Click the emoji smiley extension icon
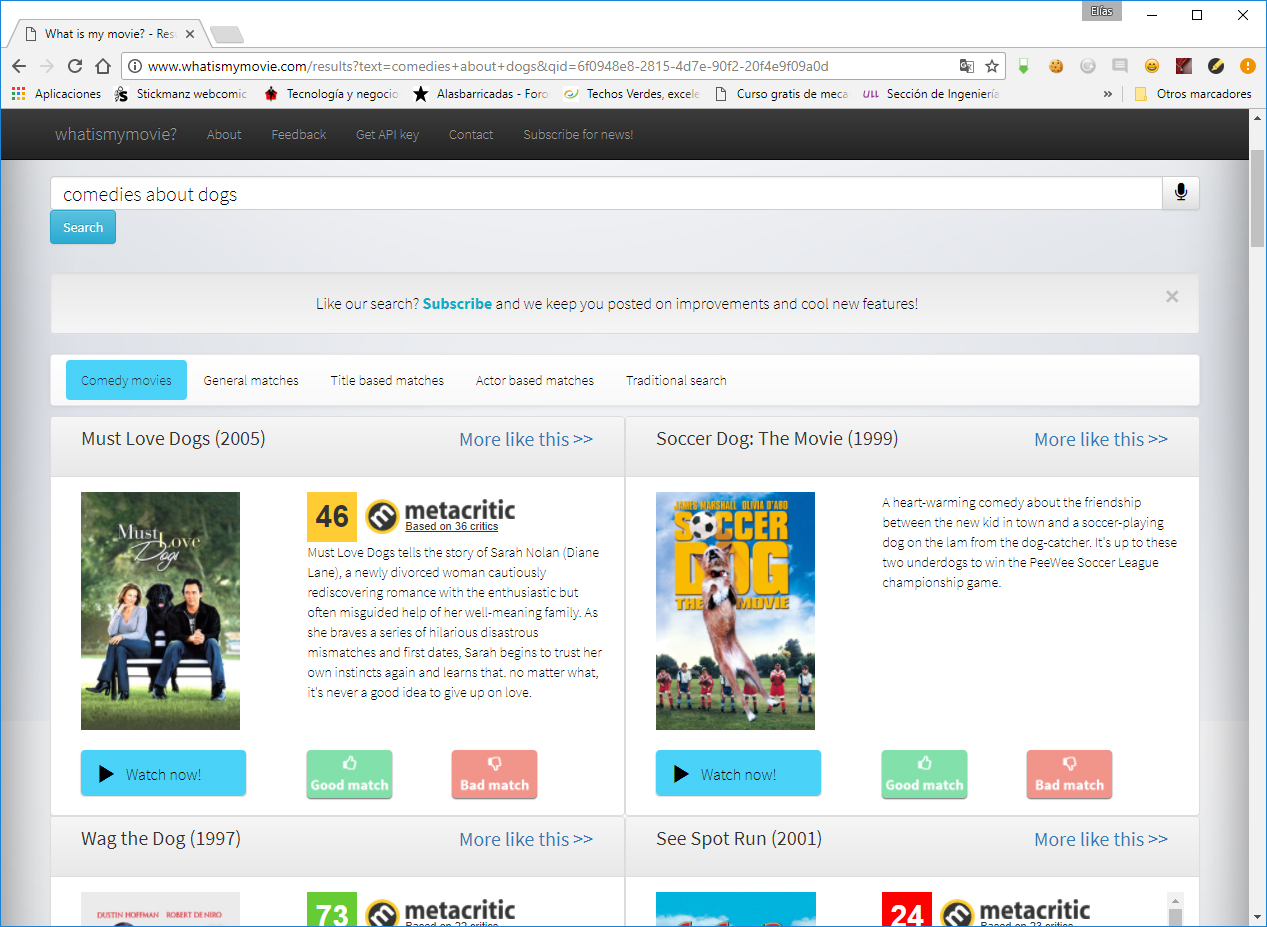Image resolution: width=1267 pixels, height=927 pixels. [1151, 66]
